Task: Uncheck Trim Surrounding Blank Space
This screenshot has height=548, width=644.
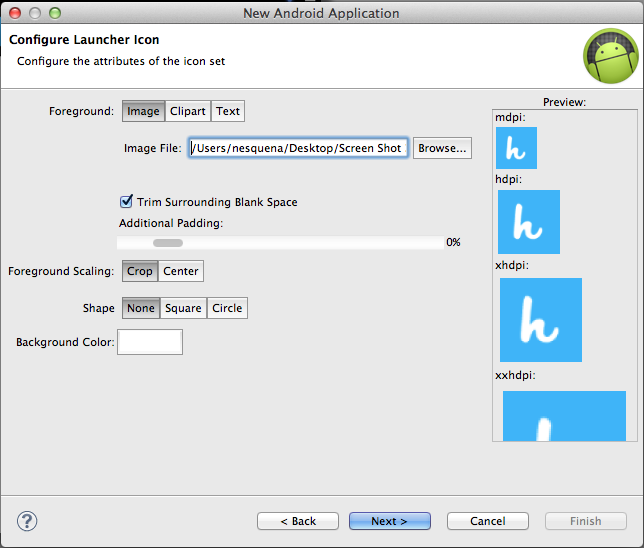Action: 126,201
